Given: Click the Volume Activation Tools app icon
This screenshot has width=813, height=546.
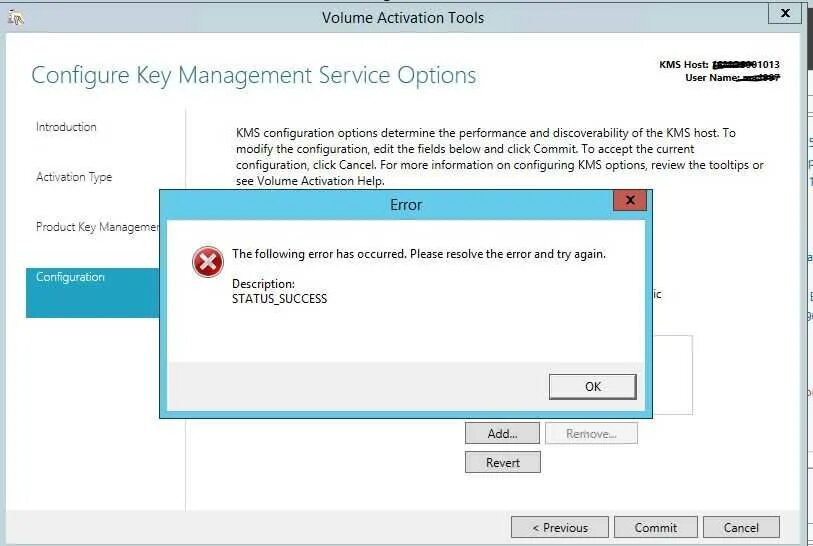Looking at the screenshot, I should click(x=16, y=18).
